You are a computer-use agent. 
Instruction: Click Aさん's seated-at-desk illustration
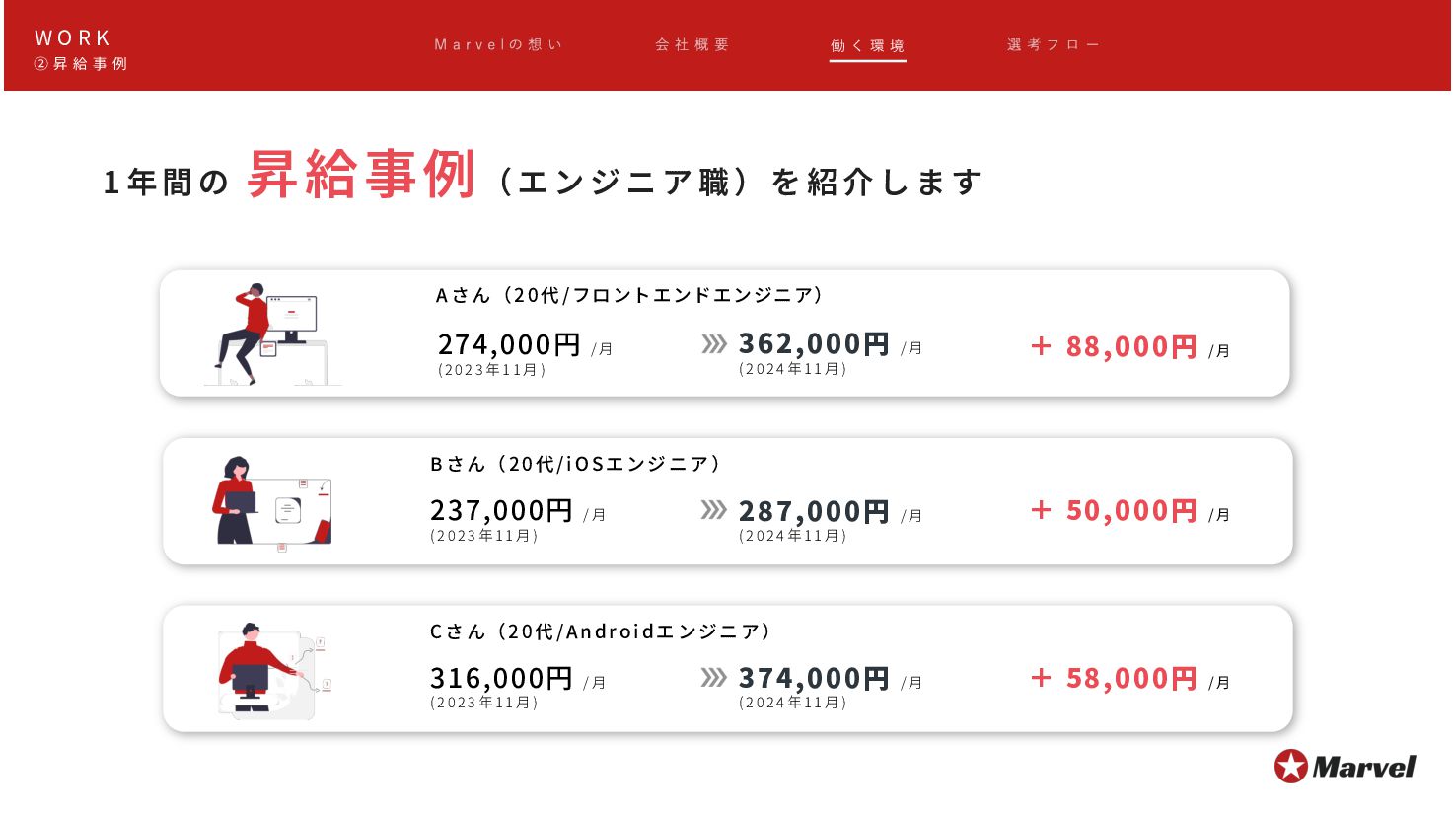(x=273, y=334)
